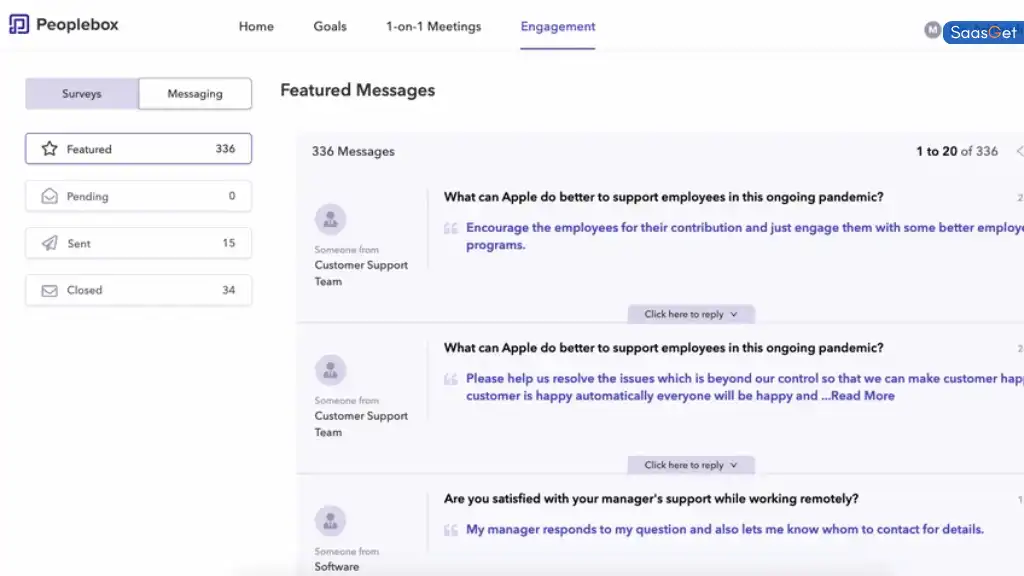Click the quote icon before 'Encourage the employees'

coord(451,228)
